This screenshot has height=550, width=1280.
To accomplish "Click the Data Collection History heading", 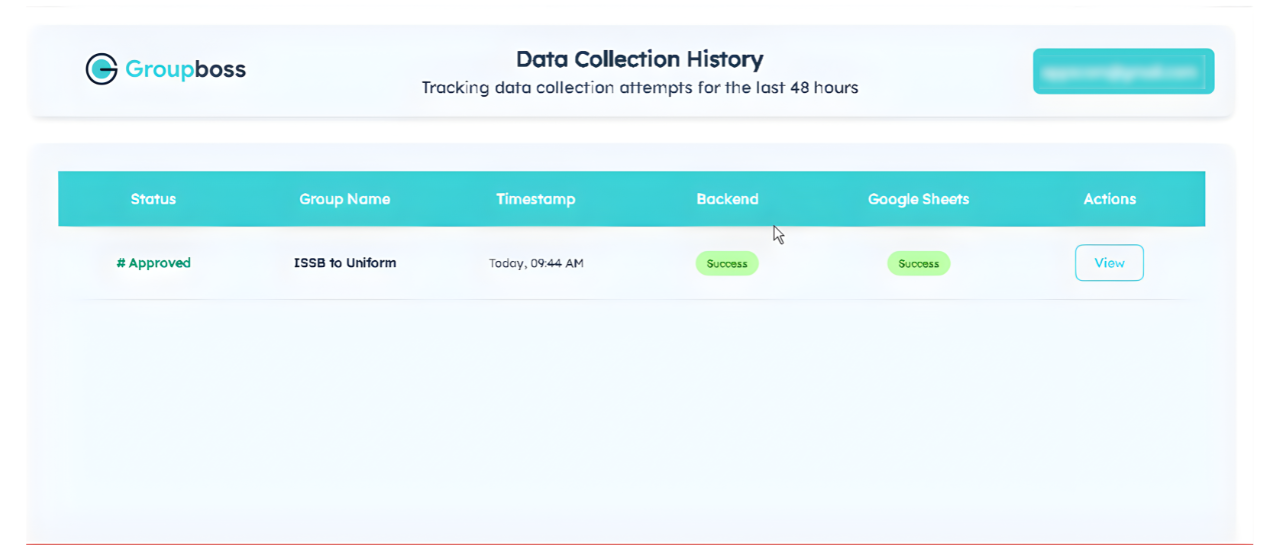I will (x=639, y=59).
